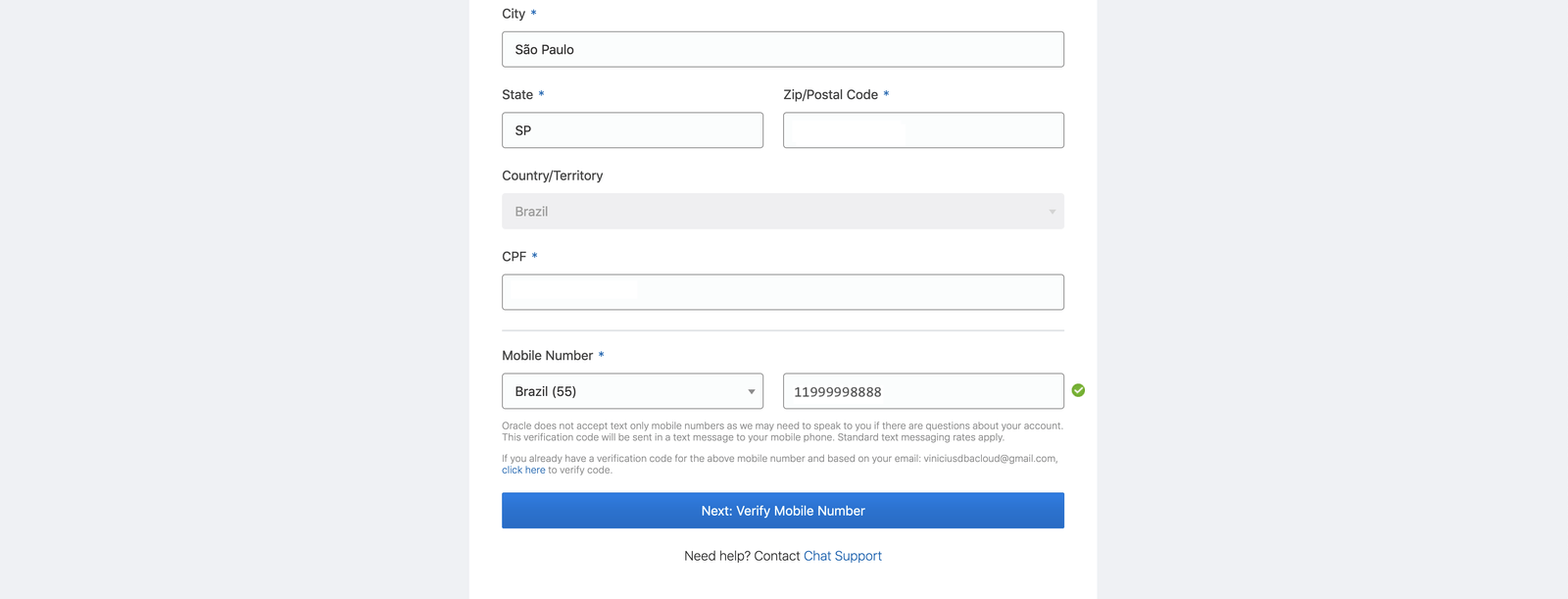The width and height of the screenshot is (1568, 599).
Task: Focus the City field containing São Paulo
Action: (782, 50)
